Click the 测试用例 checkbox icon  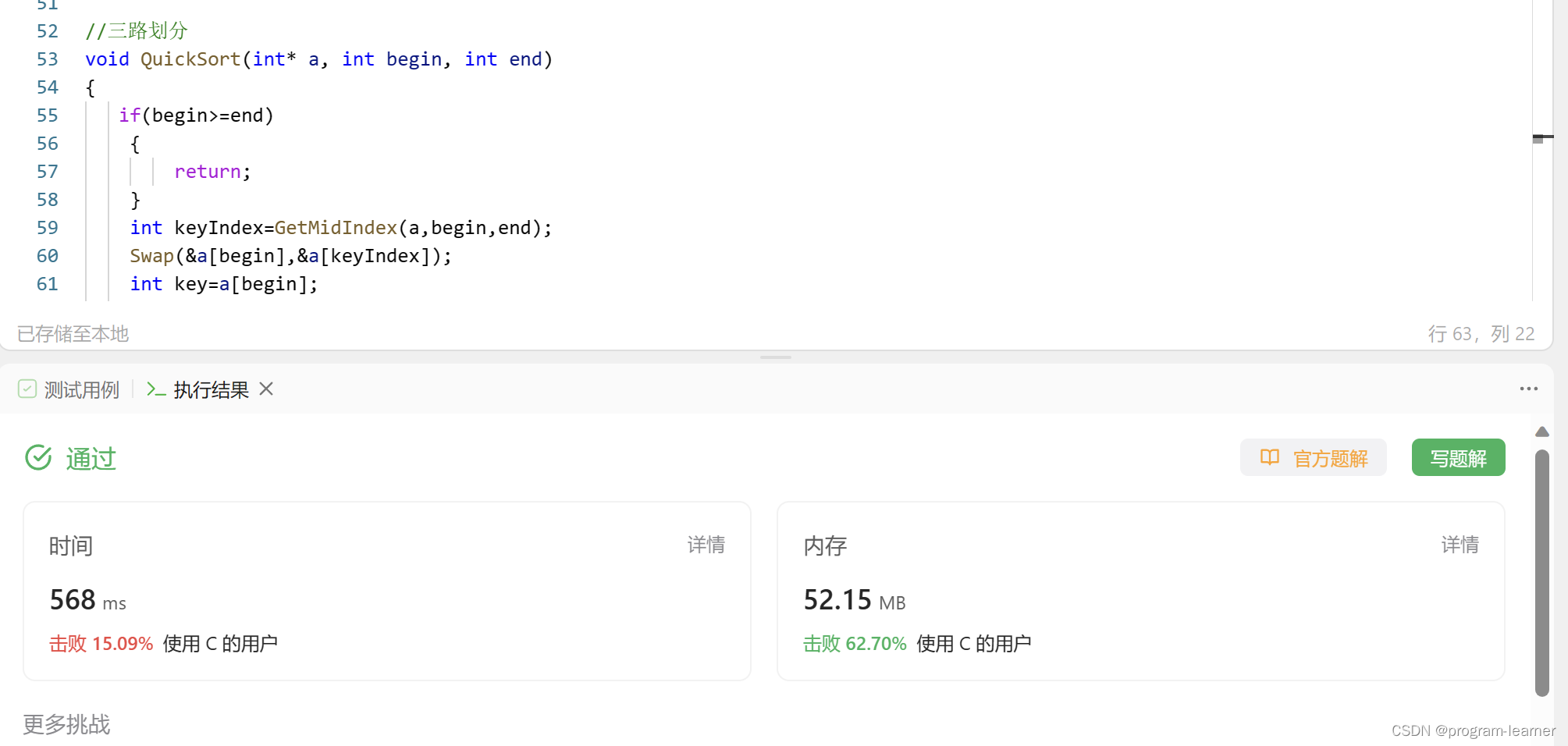click(x=27, y=389)
